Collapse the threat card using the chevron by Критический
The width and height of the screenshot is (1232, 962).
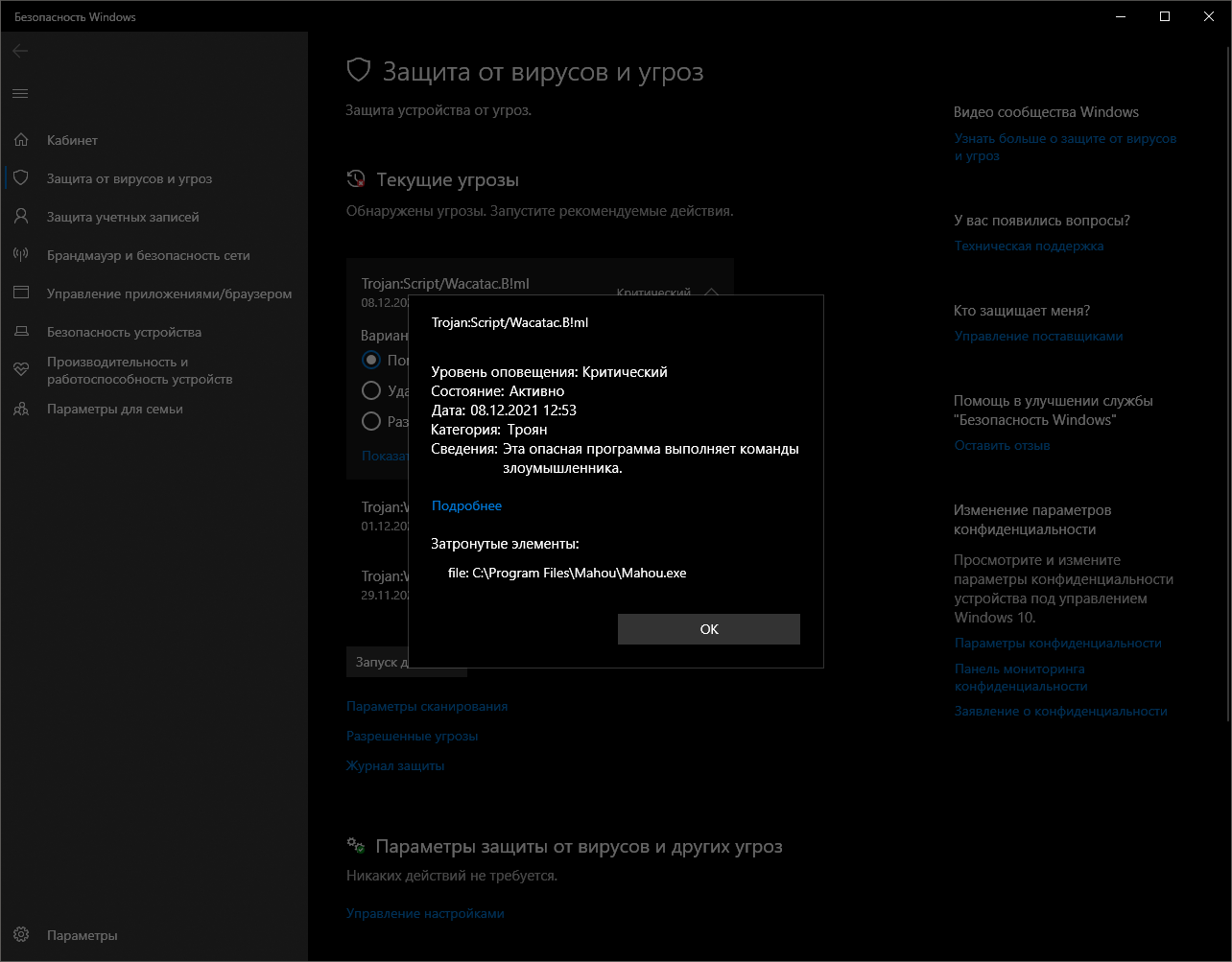click(711, 293)
